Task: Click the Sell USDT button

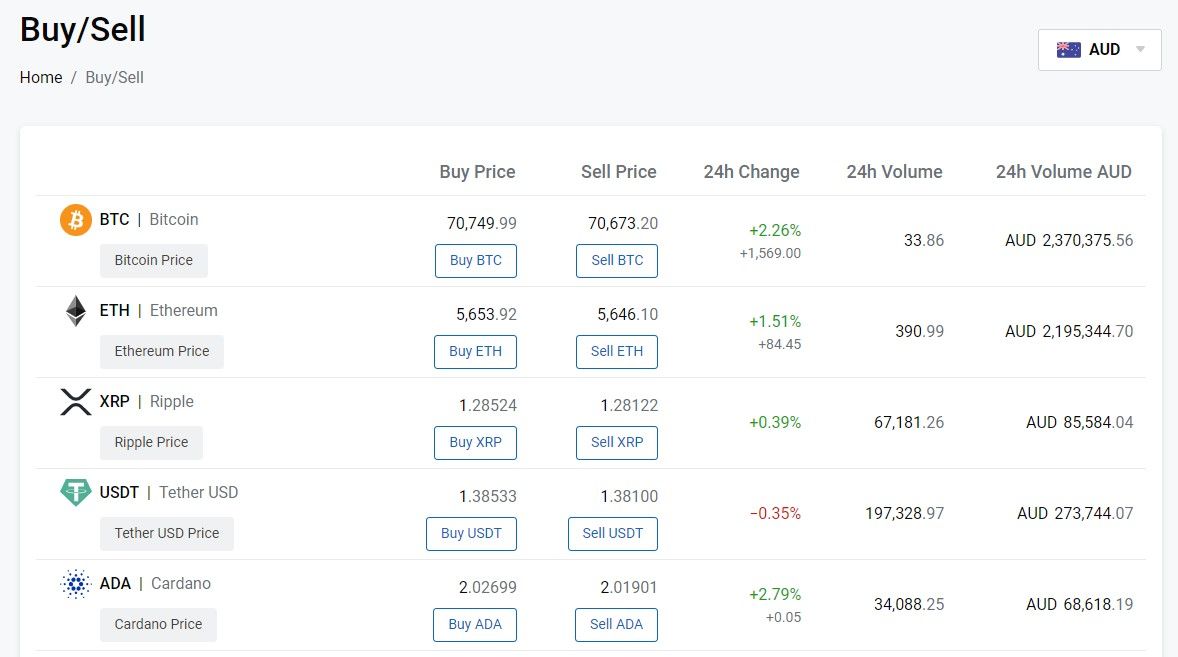Action: (613, 533)
